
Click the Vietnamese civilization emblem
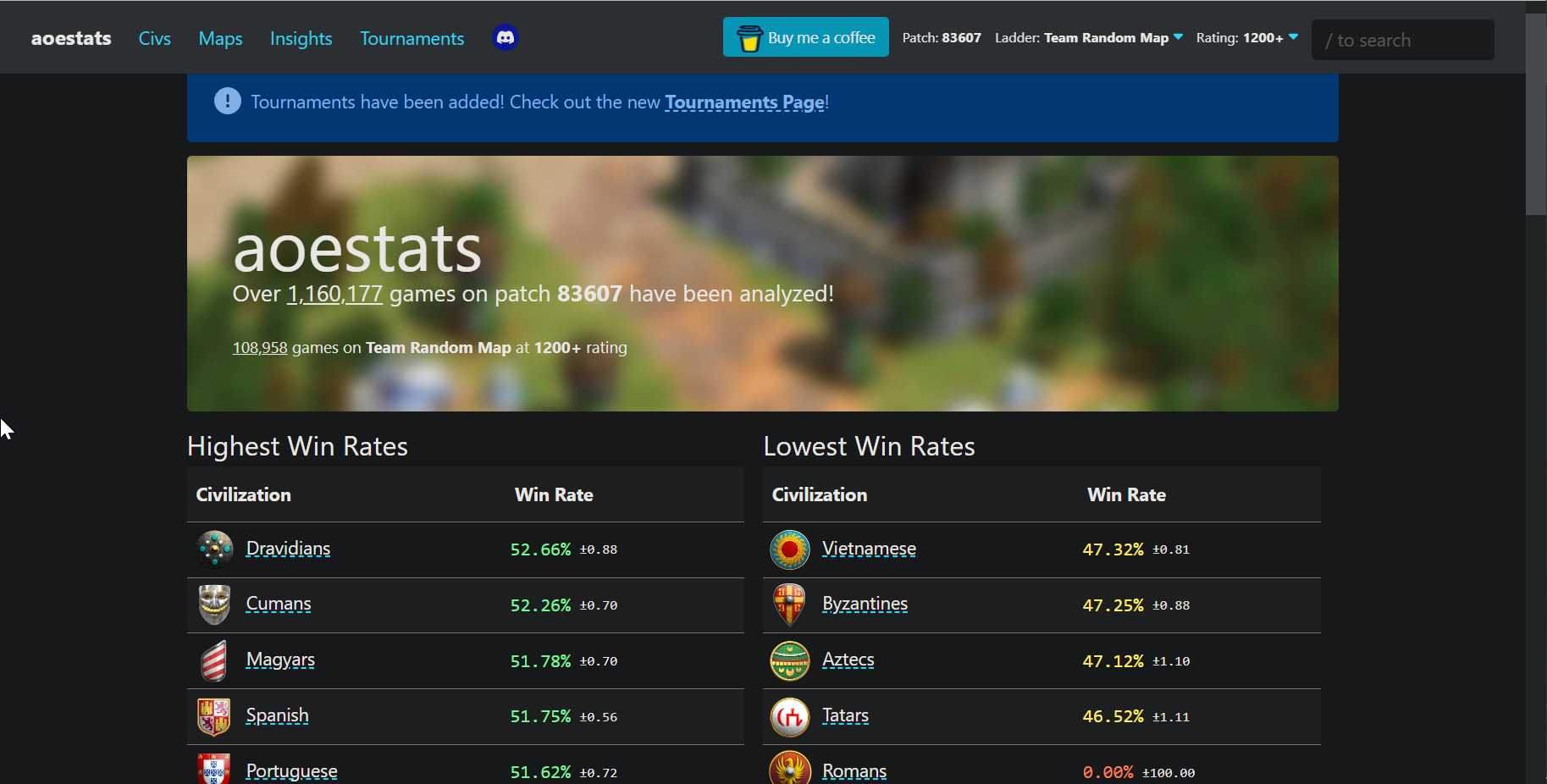(789, 549)
